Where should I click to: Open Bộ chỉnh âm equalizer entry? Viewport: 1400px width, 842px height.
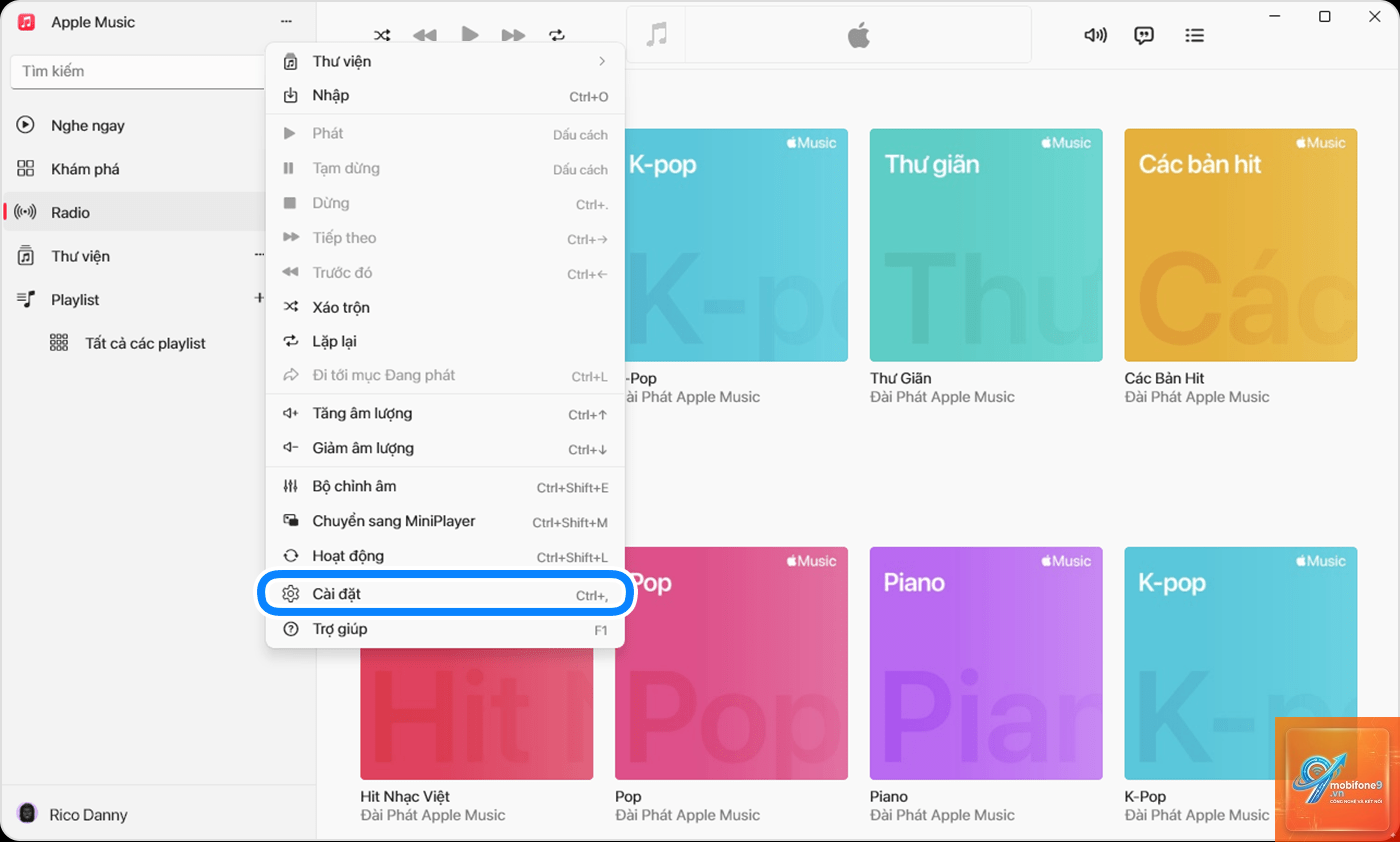(445, 487)
